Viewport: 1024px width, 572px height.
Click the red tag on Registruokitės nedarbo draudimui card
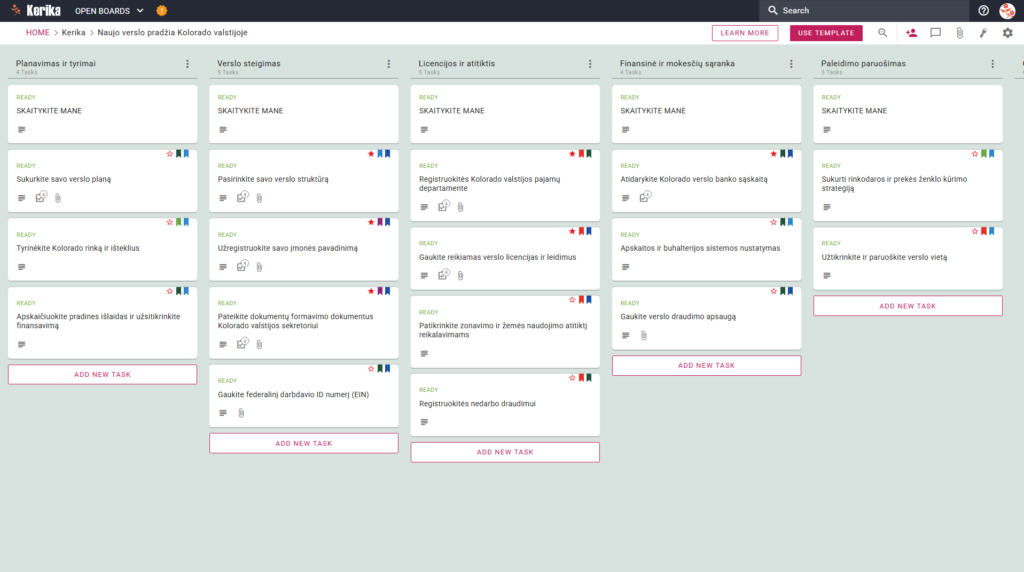(x=581, y=377)
